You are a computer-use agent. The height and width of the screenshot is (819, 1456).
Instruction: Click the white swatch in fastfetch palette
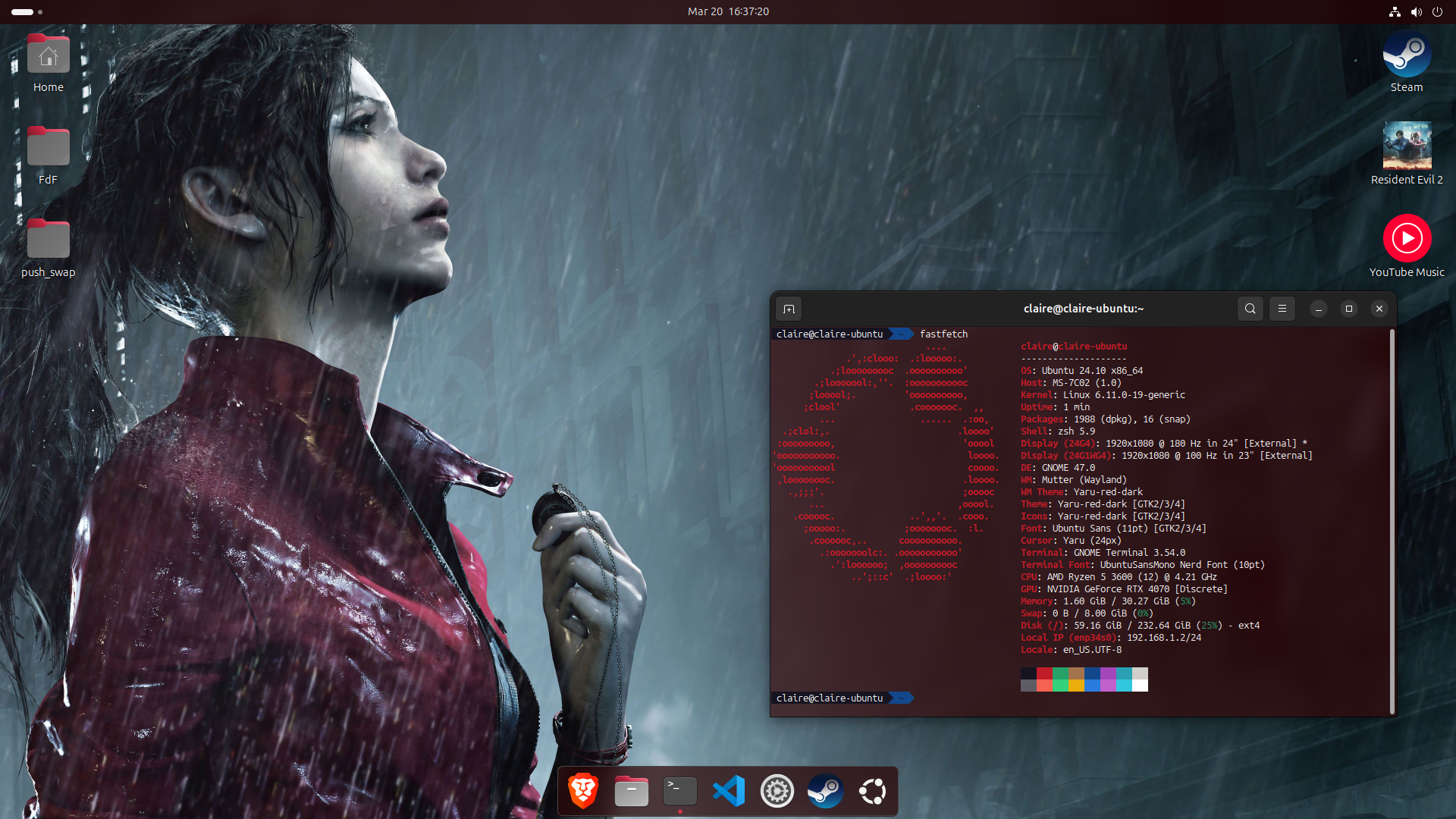click(1140, 686)
